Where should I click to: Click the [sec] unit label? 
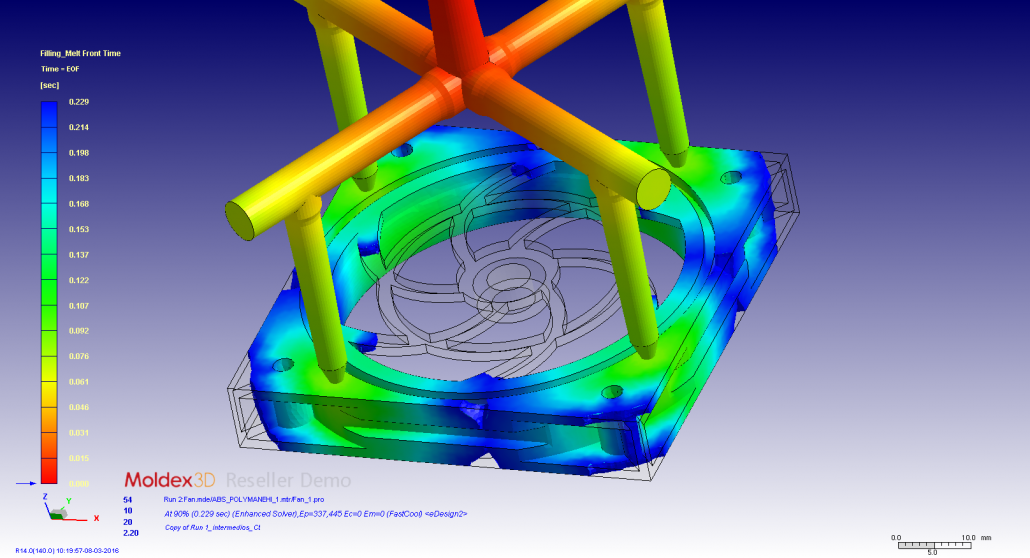49,86
